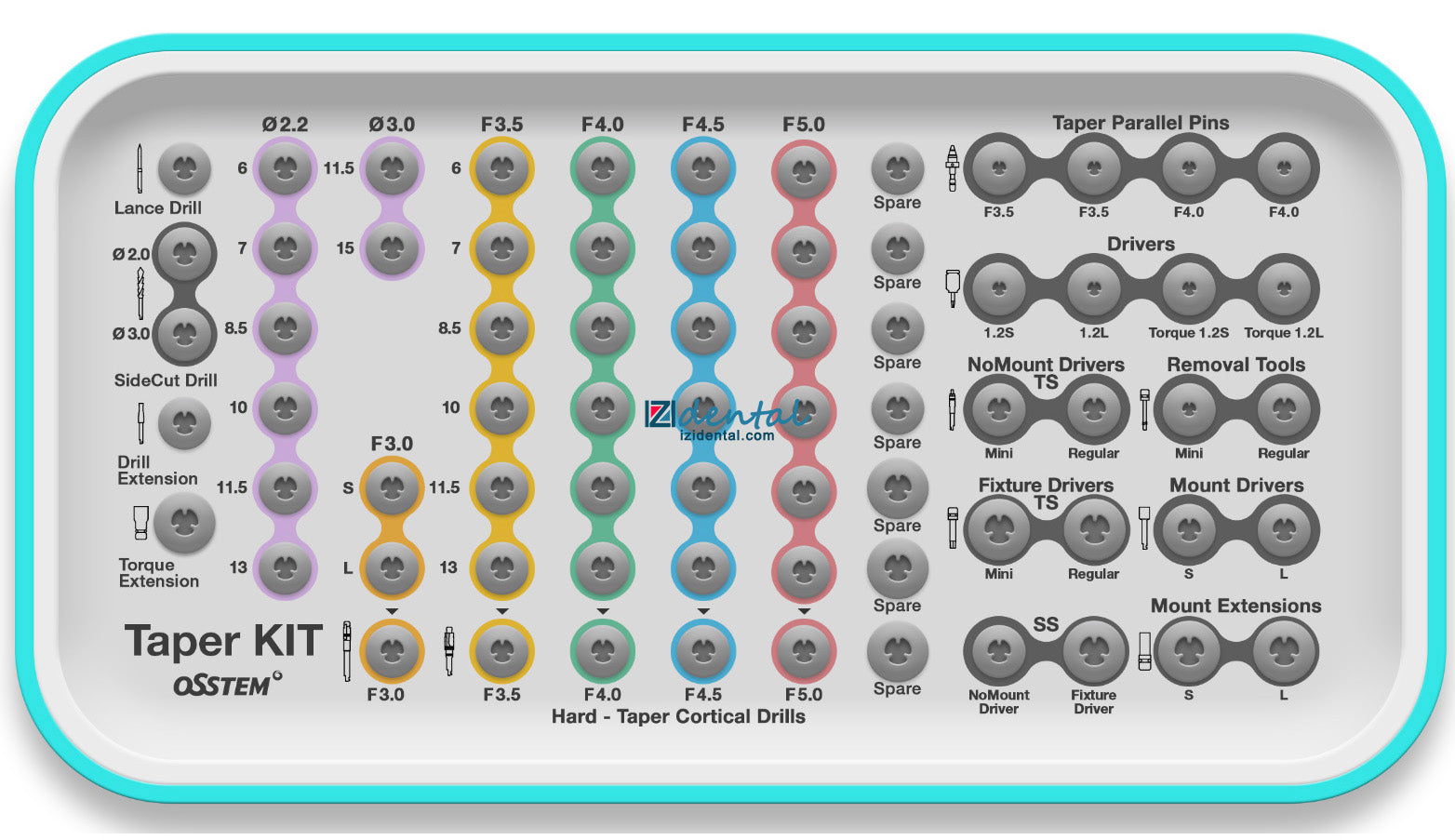Select the yellow F3.5 cortical drill slot
1455x840 pixels.
click(501, 651)
